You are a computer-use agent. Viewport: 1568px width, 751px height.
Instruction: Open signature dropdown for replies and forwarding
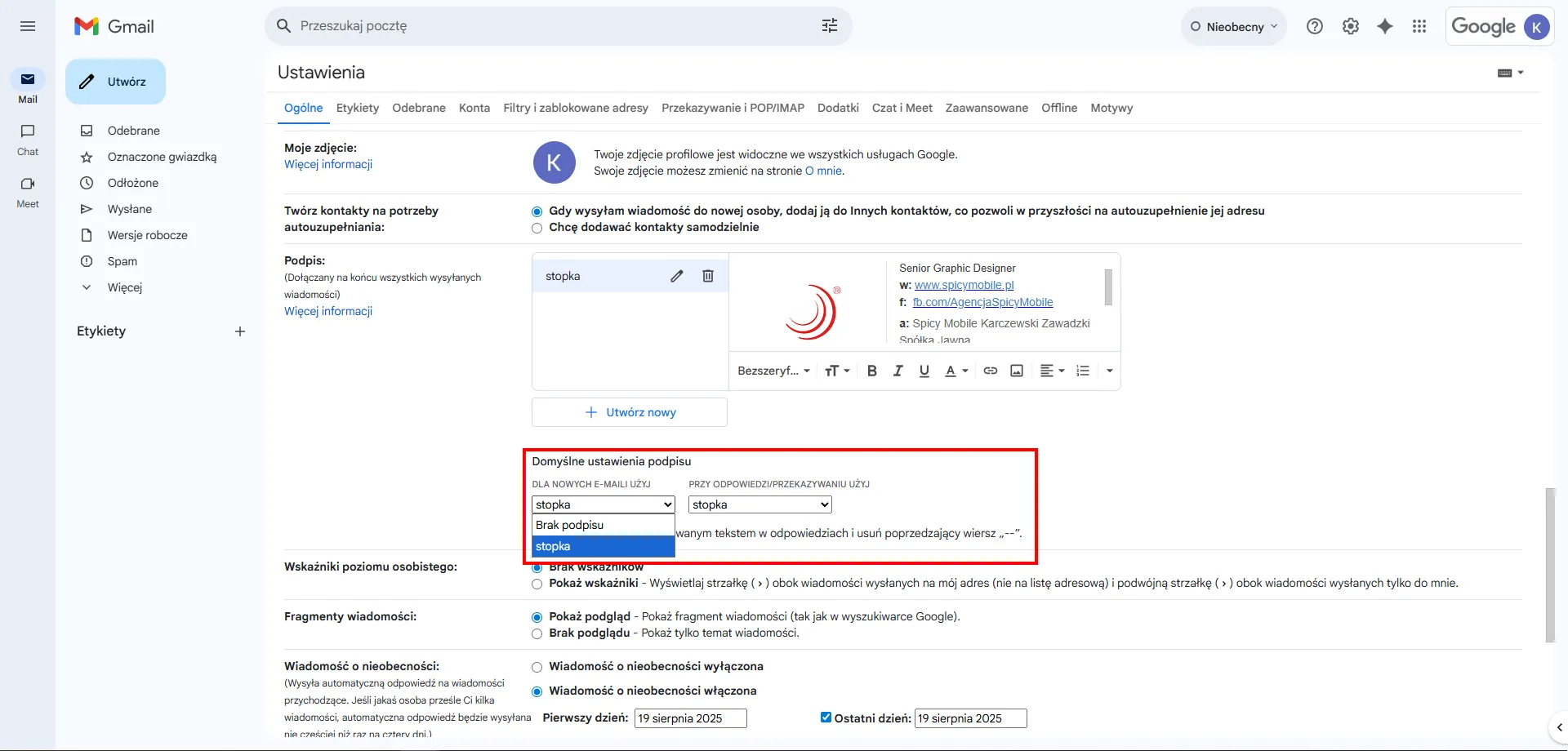(x=759, y=504)
